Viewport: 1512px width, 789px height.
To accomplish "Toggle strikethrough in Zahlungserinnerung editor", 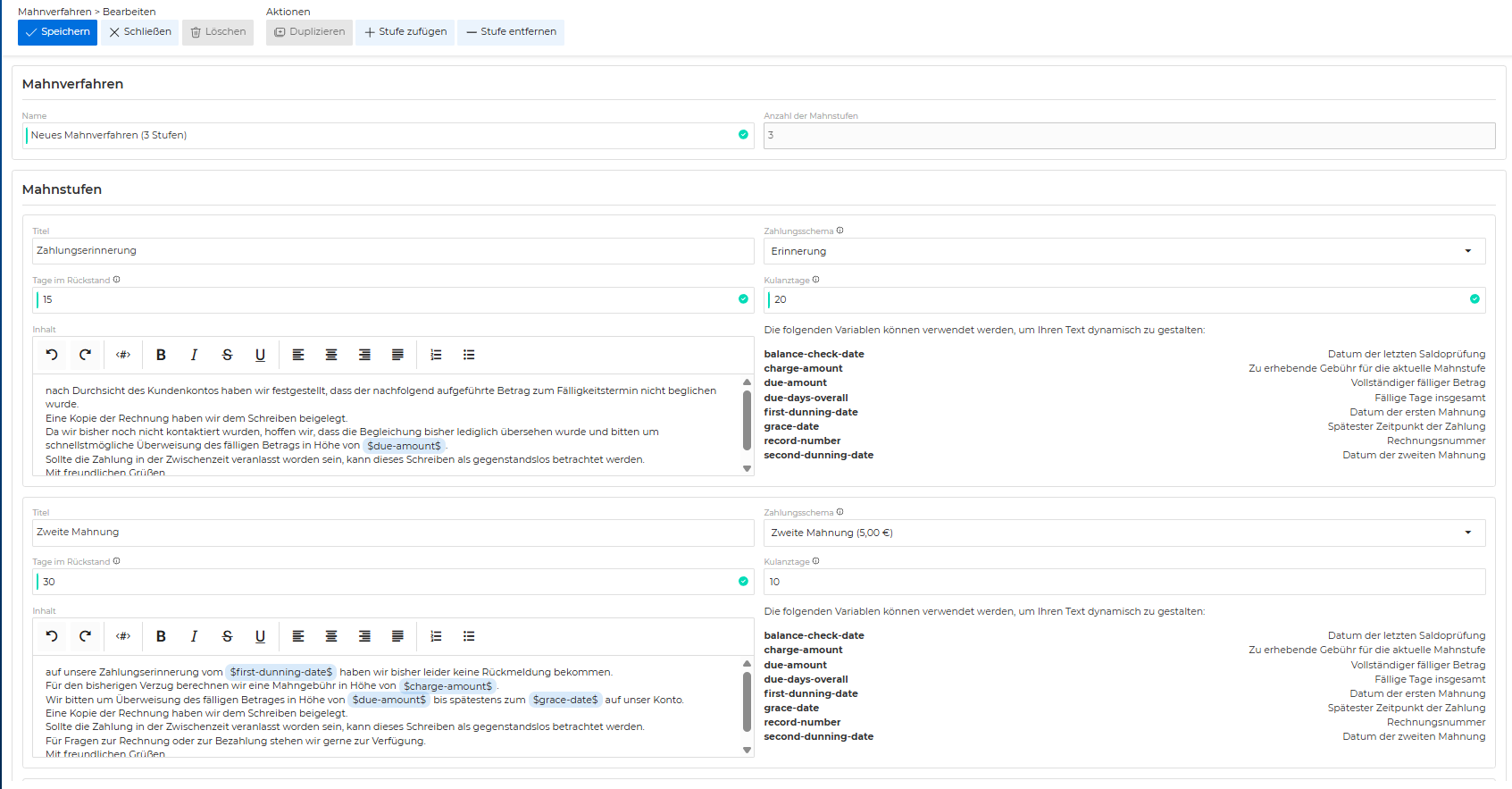I will click(x=227, y=355).
